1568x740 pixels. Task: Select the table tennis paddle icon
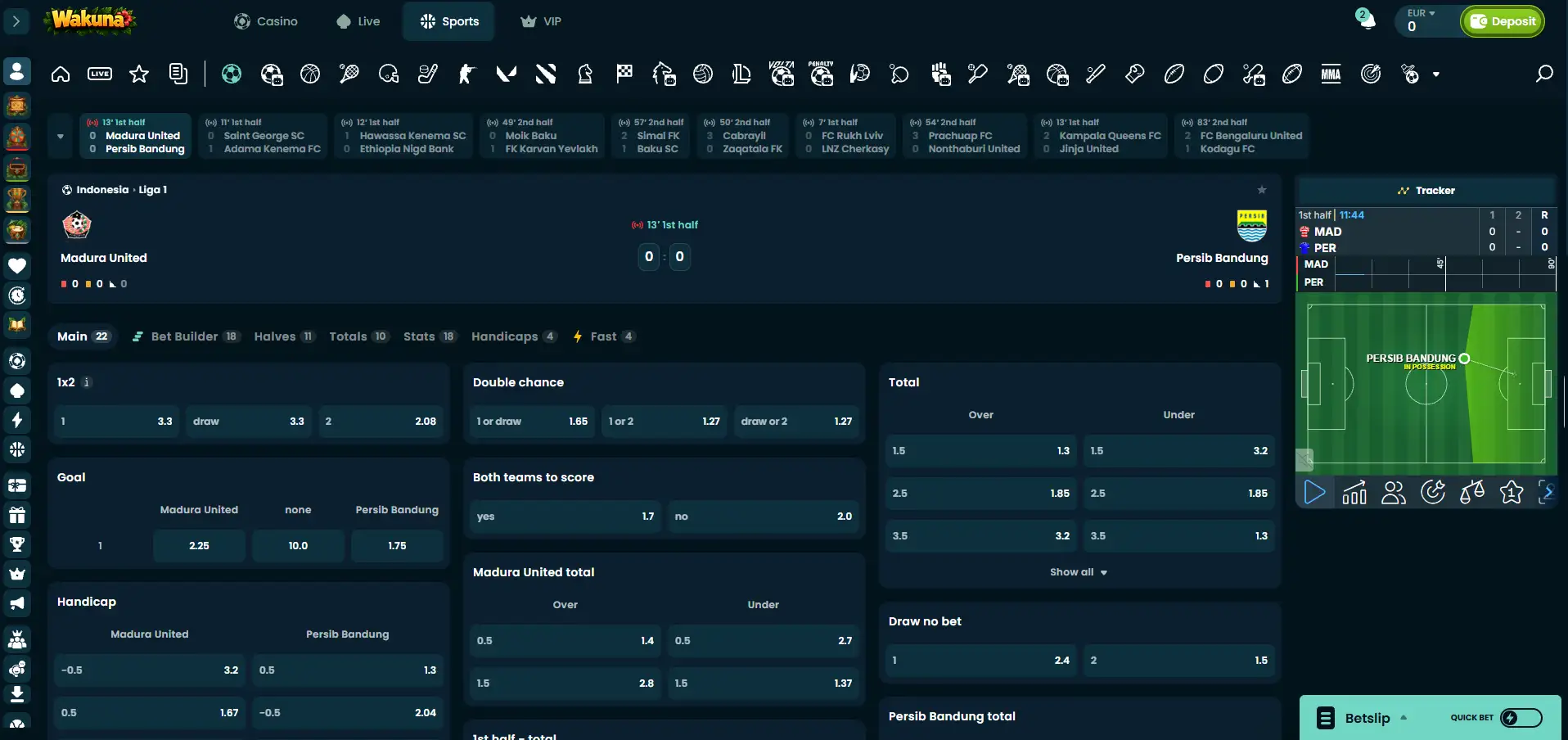click(x=899, y=74)
